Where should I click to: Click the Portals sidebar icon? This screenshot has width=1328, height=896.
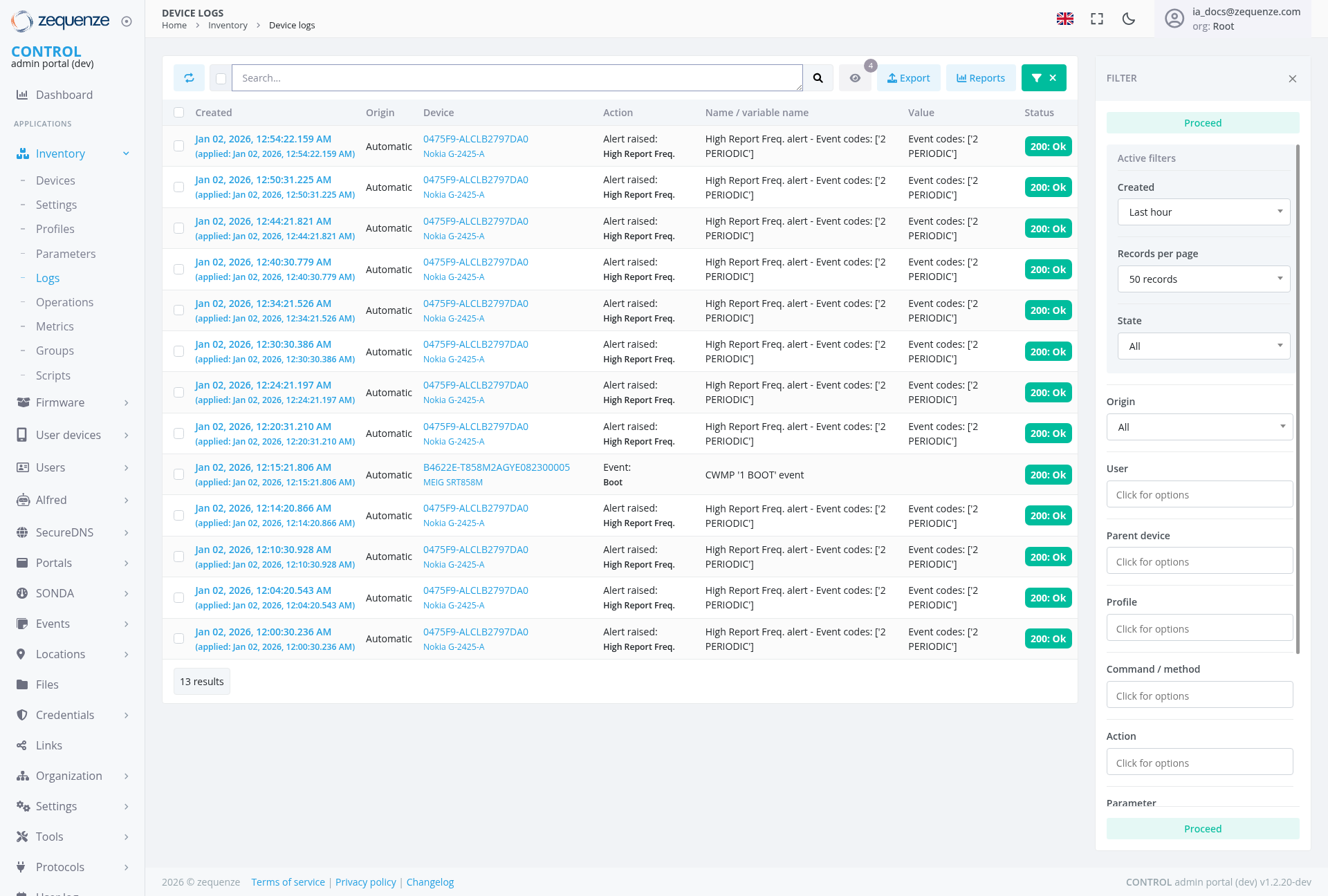tap(23, 563)
